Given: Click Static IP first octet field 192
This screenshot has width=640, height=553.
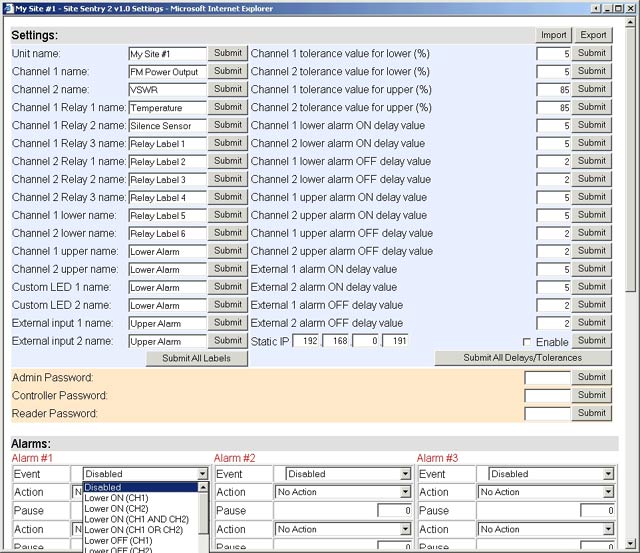Looking at the screenshot, I should (x=306, y=341).
